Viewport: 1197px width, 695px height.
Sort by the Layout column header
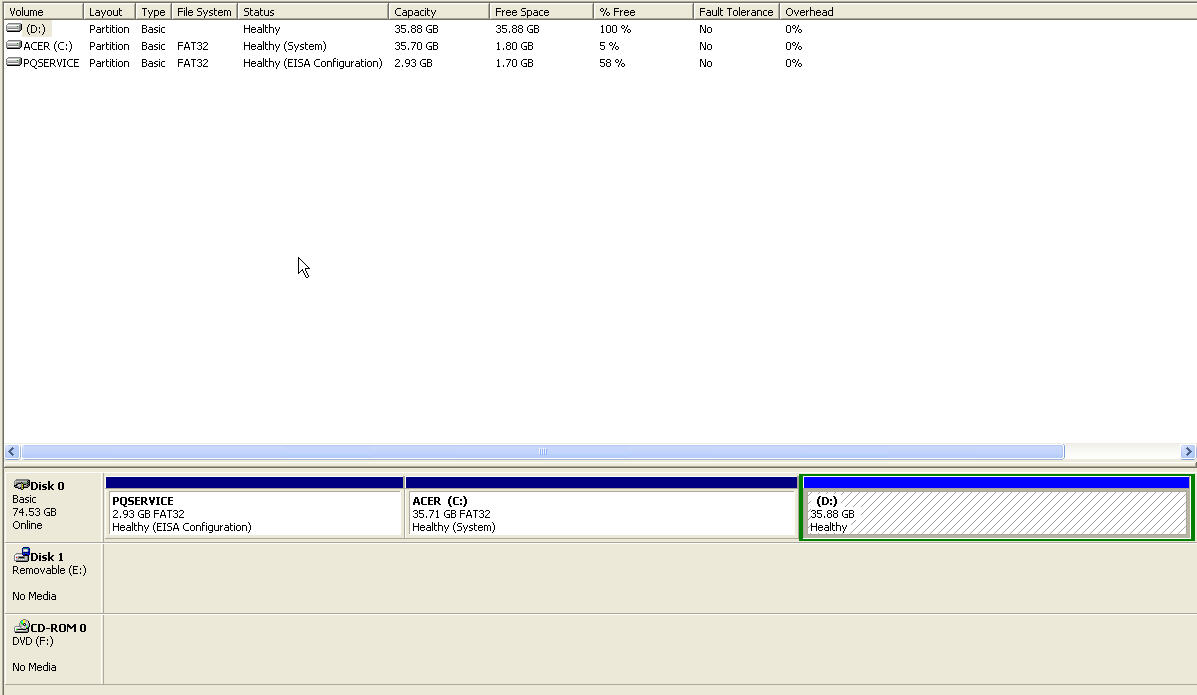109,11
